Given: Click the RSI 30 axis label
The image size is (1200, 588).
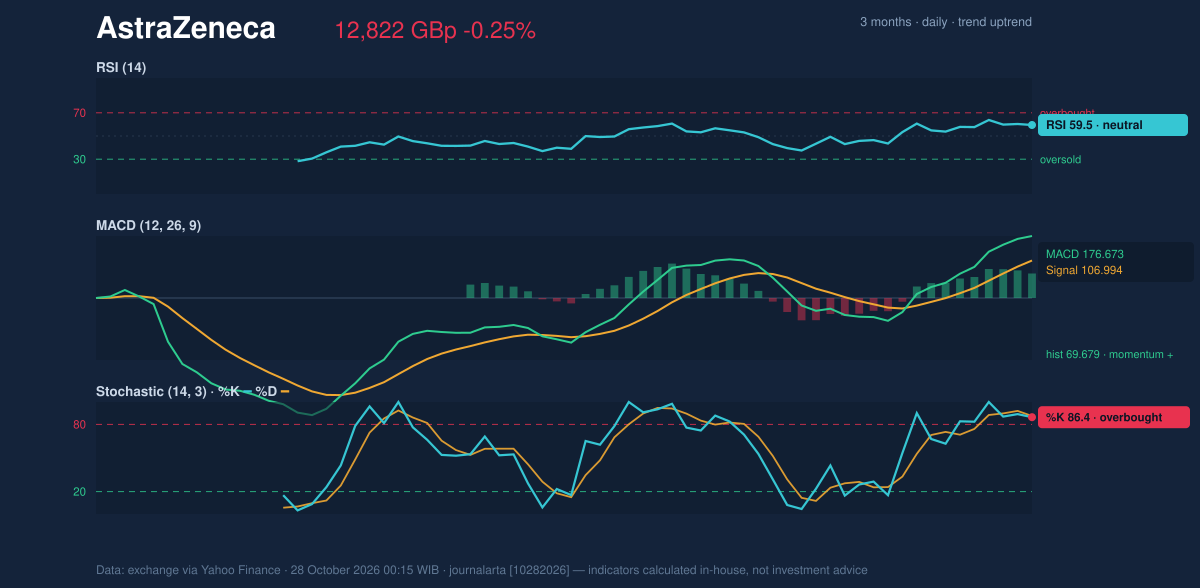Looking at the screenshot, I should 79,159.
